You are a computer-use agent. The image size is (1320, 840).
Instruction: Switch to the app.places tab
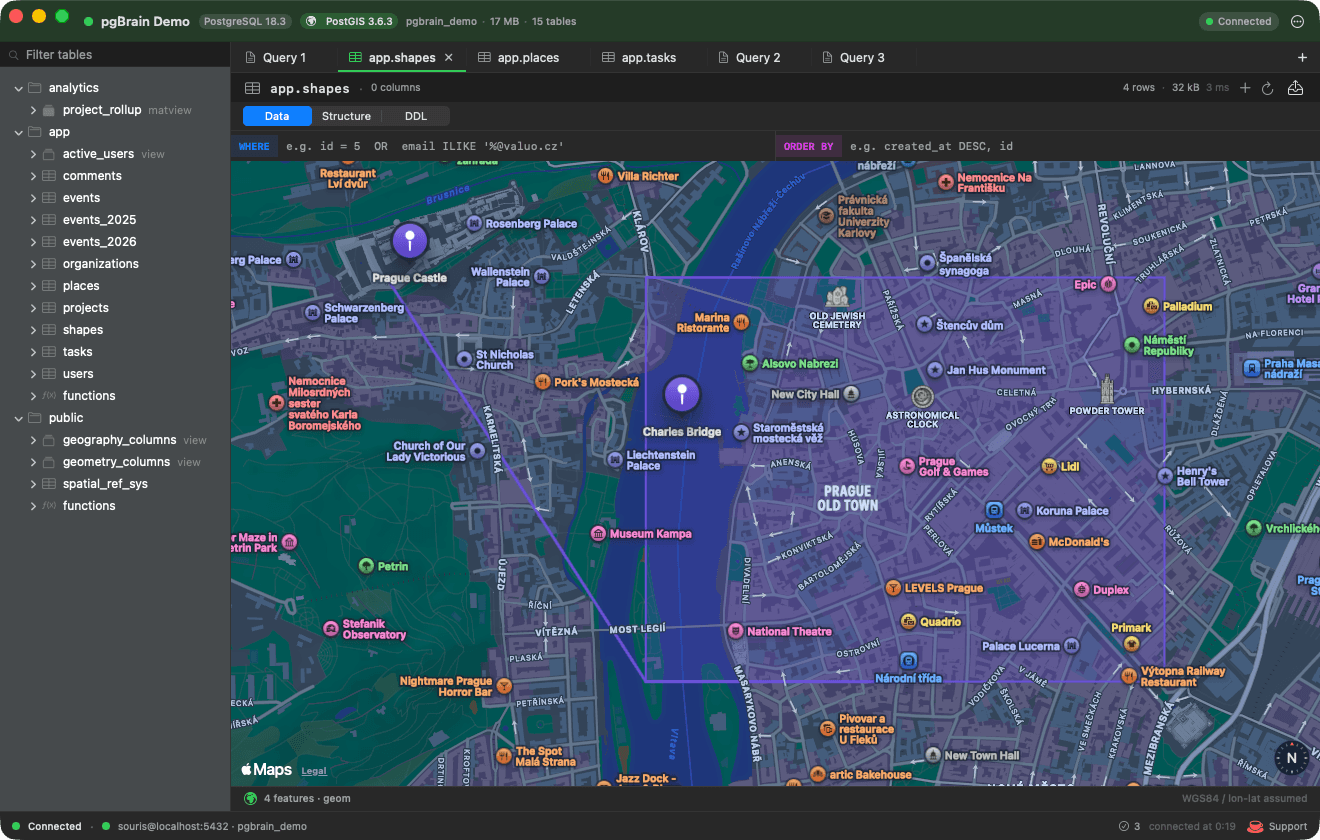pyautogui.click(x=519, y=58)
